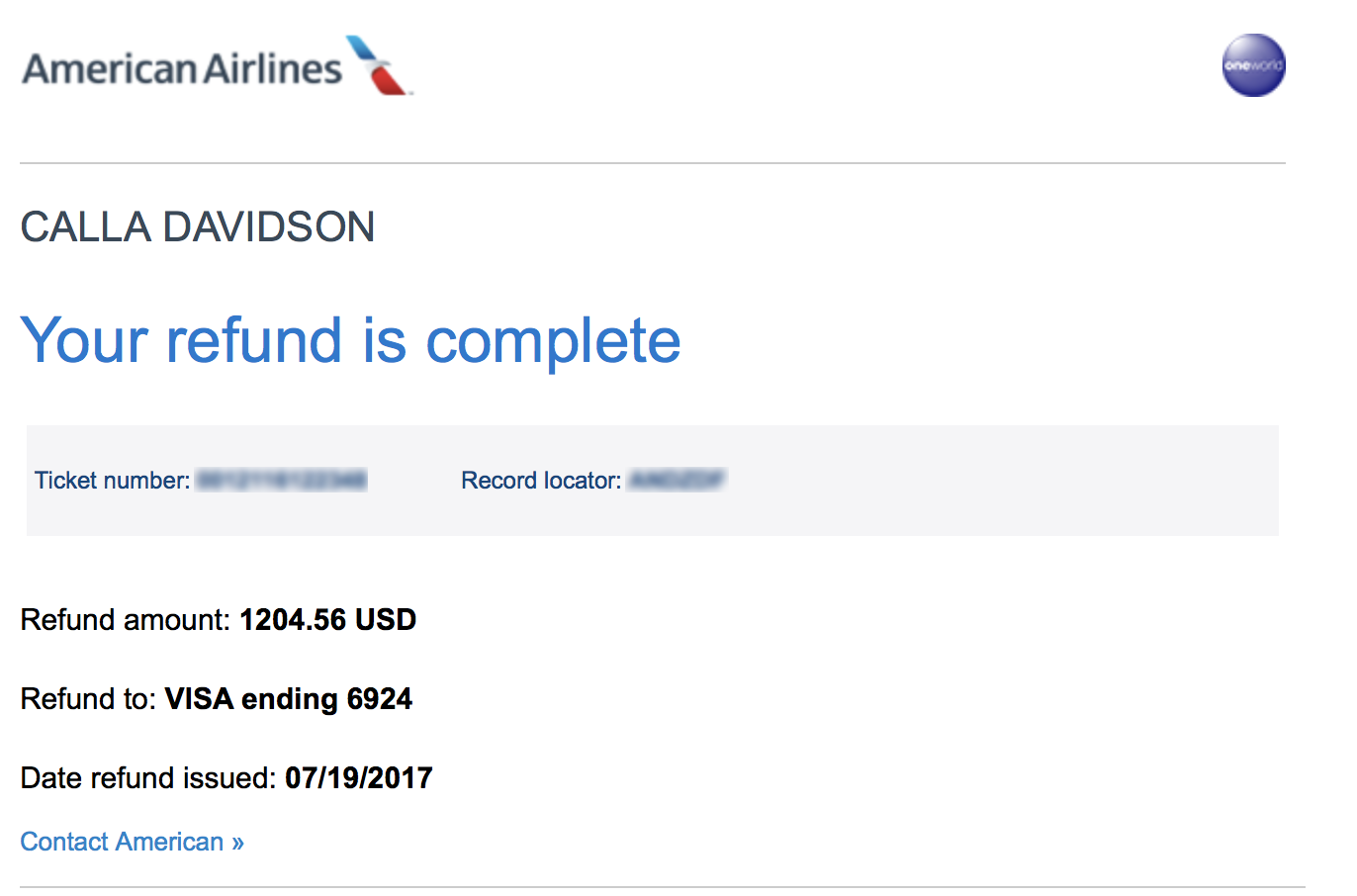Click the Date refund issued label
The image size is (1357, 896).
(x=148, y=778)
